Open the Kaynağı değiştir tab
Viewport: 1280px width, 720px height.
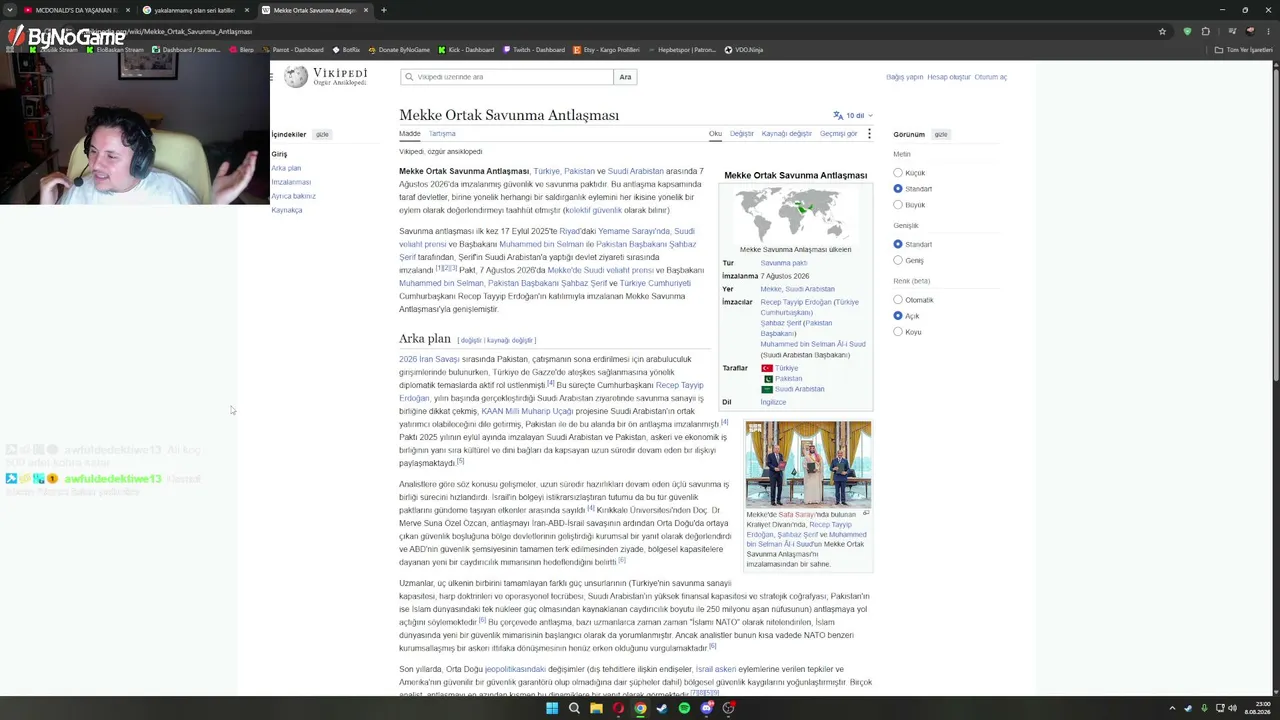click(787, 133)
